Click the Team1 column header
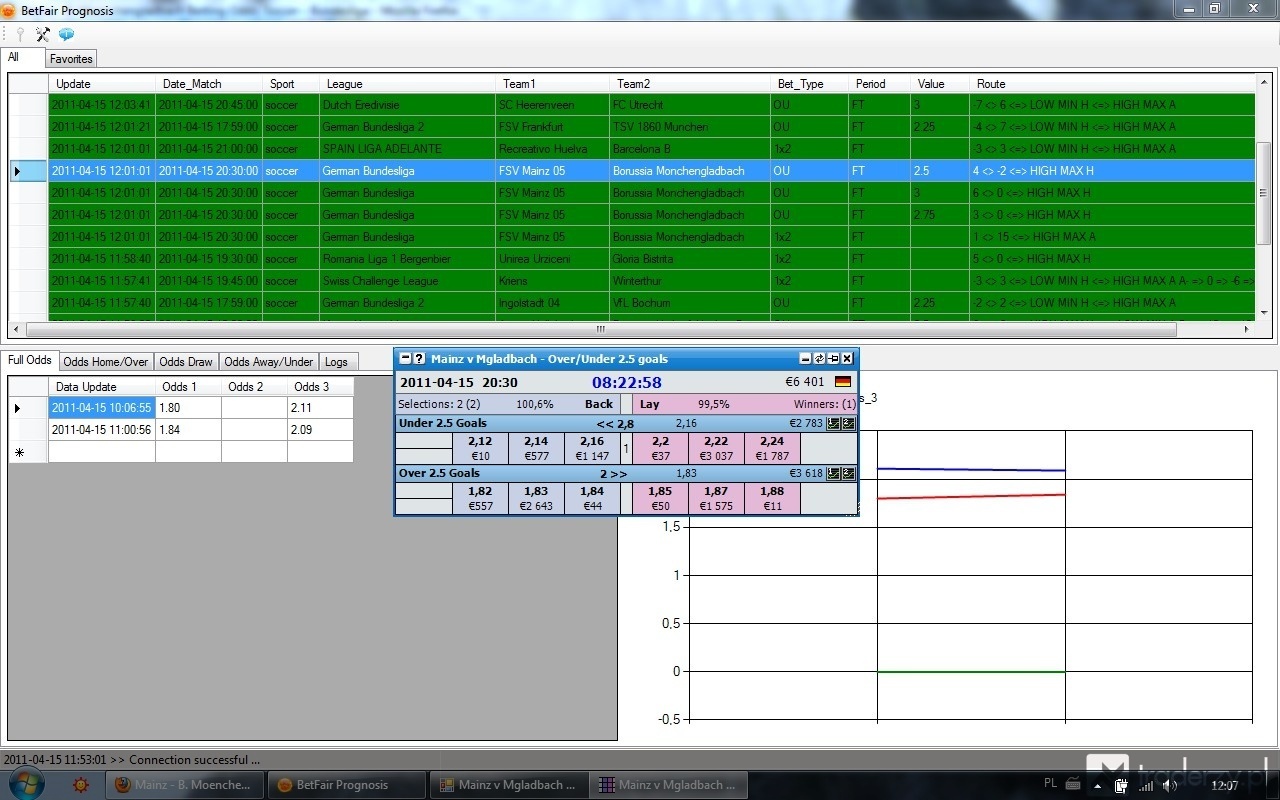1280x800 pixels. [552, 84]
